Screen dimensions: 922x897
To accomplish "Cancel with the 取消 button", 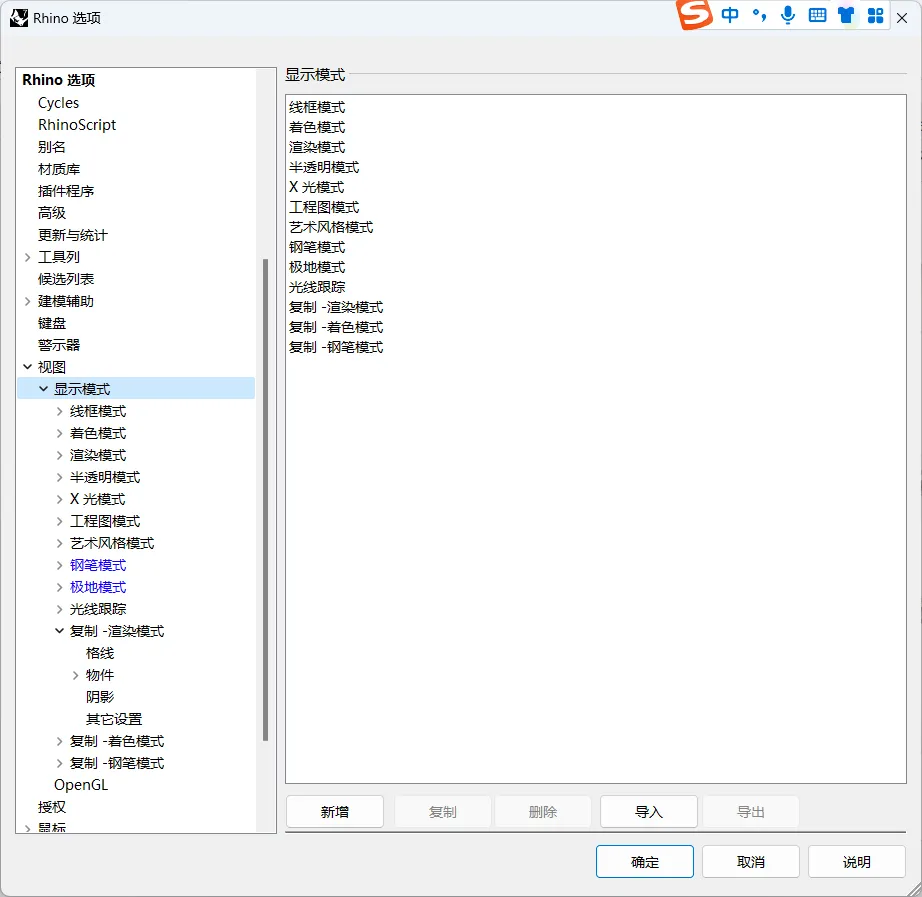I will 750,862.
